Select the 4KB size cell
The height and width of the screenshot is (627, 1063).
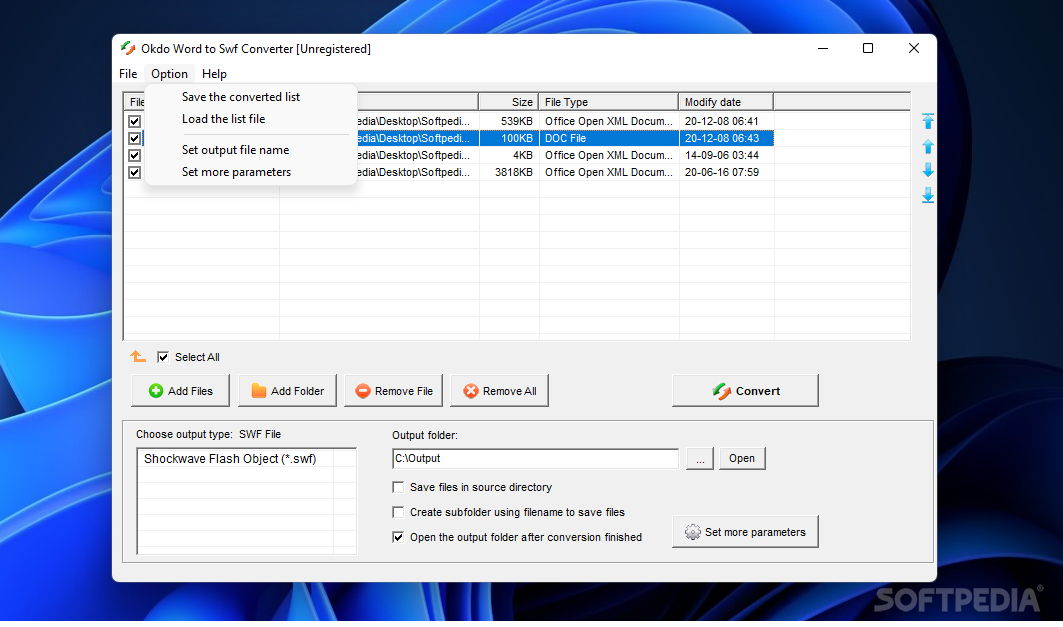pos(509,155)
